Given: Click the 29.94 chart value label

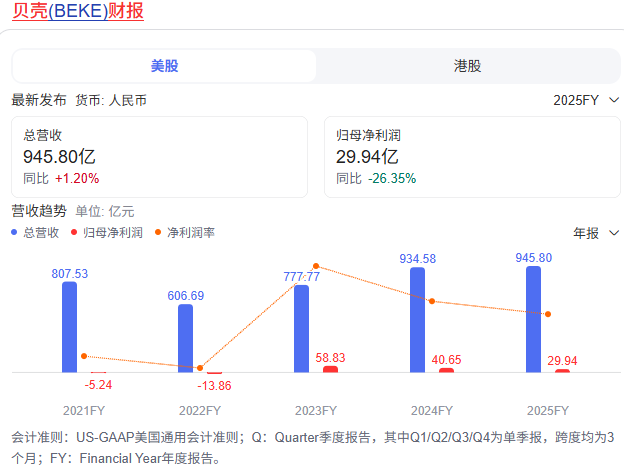Looking at the screenshot, I should pos(562,361).
